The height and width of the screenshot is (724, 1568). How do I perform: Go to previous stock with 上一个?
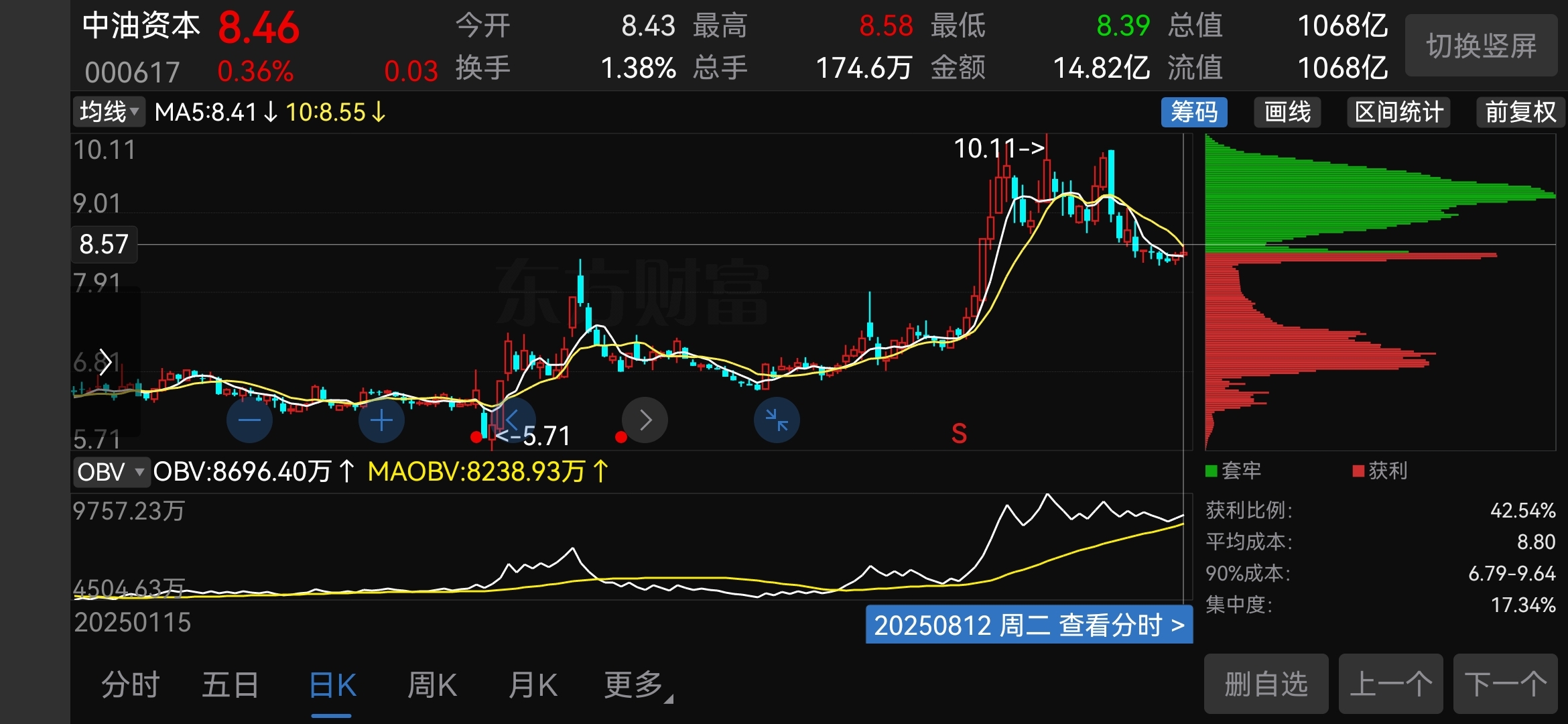1390,684
